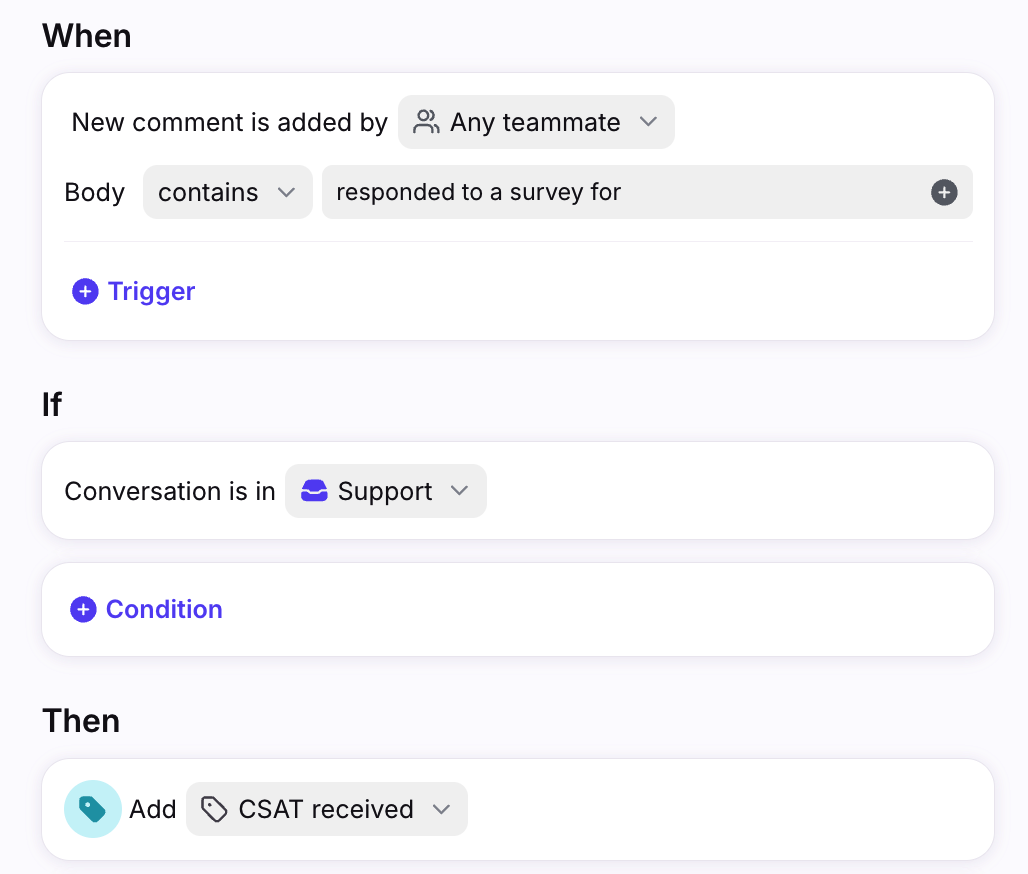Select the 'New comment is added by' trigger text

point(229,122)
